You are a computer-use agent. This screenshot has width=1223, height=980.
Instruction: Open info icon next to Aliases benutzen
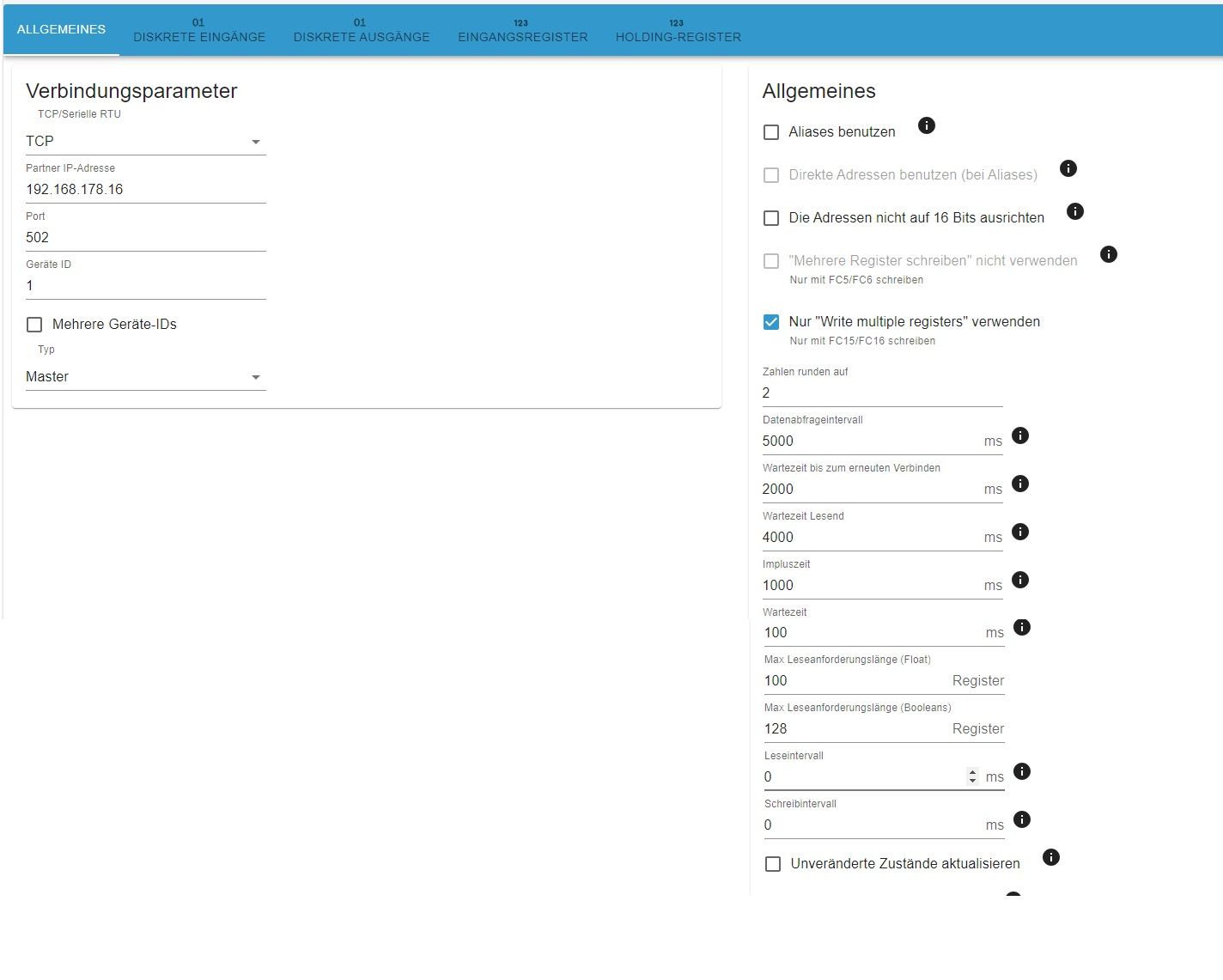[x=926, y=125]
